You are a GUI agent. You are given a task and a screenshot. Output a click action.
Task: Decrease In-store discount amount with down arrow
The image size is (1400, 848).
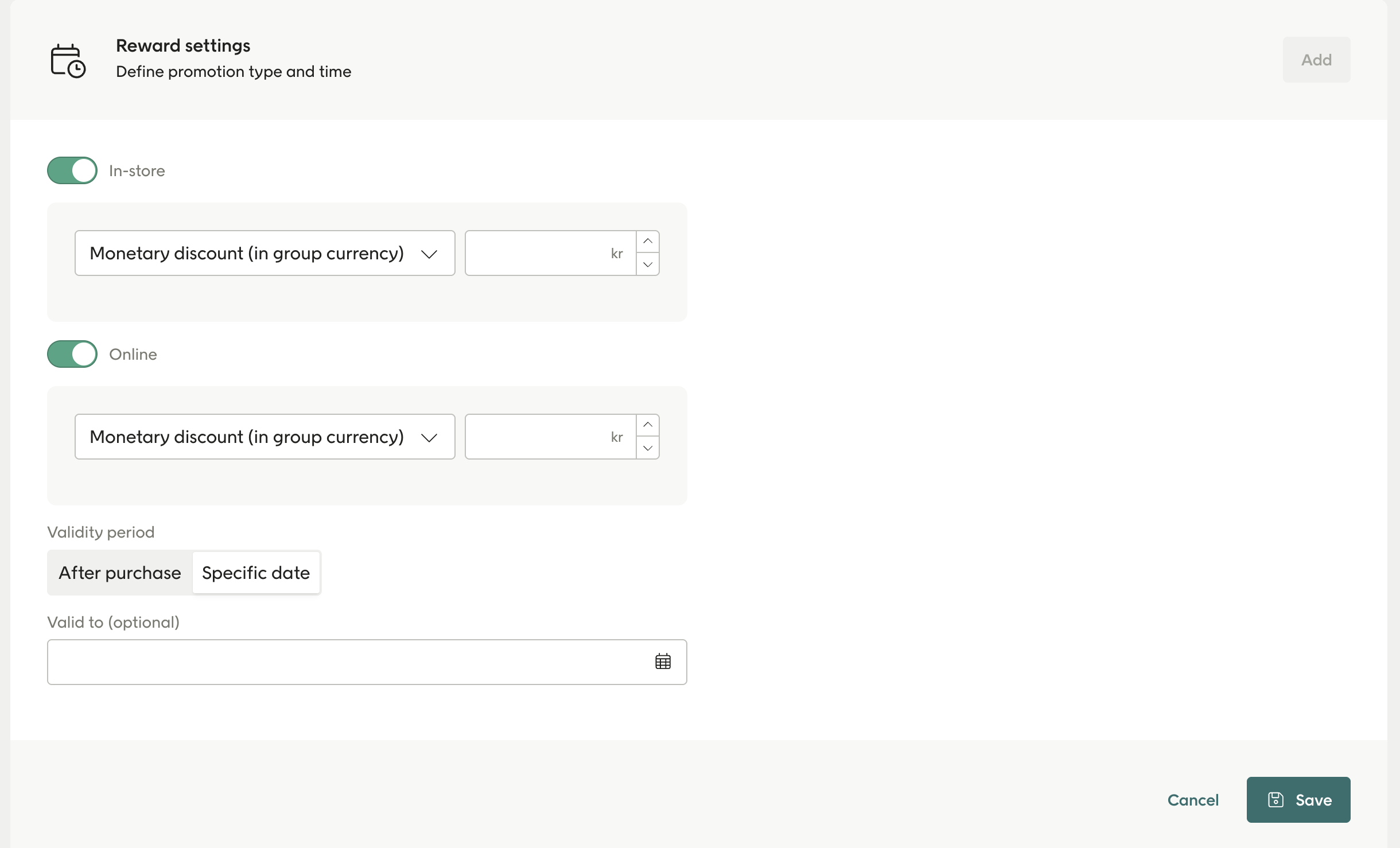[x=648, y=264]
